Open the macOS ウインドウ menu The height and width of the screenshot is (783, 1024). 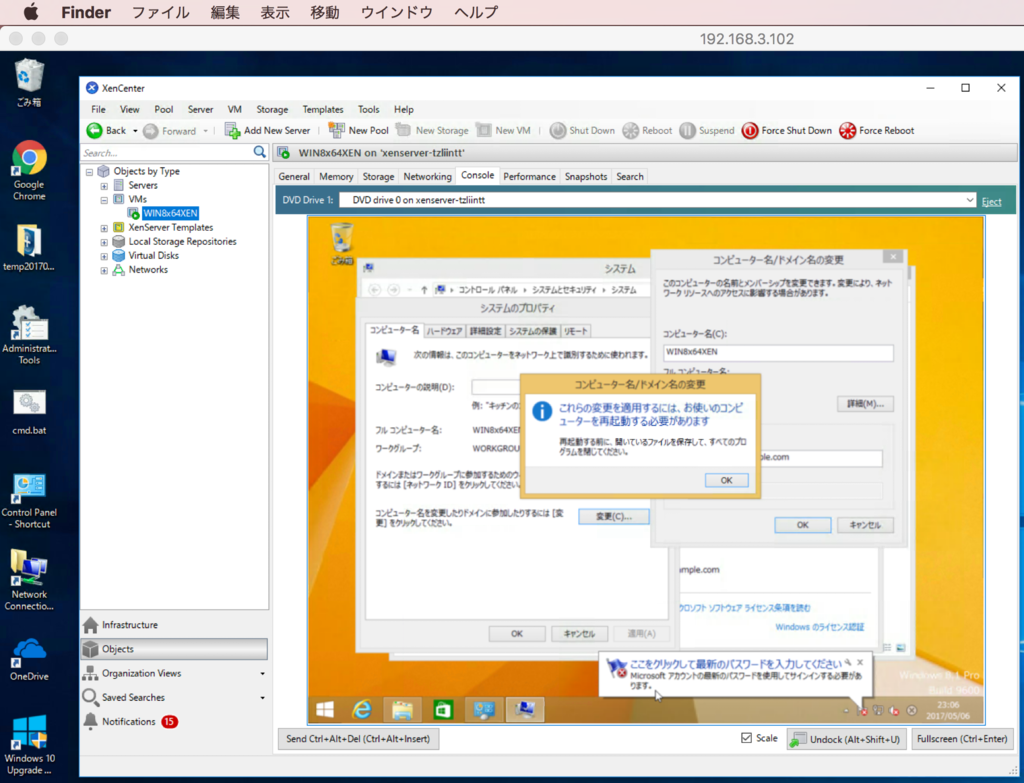tap(397, 12)
